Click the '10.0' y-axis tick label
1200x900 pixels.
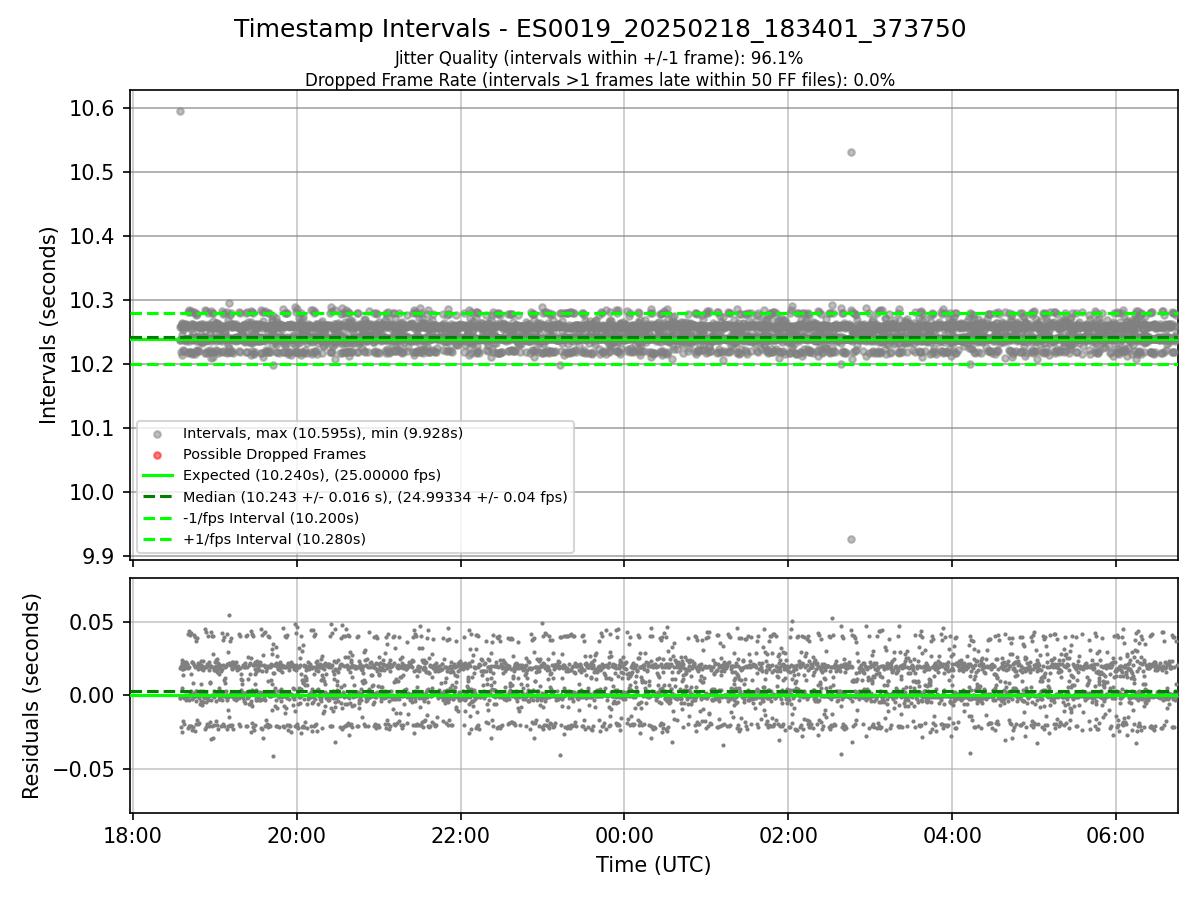coord(92,493)
